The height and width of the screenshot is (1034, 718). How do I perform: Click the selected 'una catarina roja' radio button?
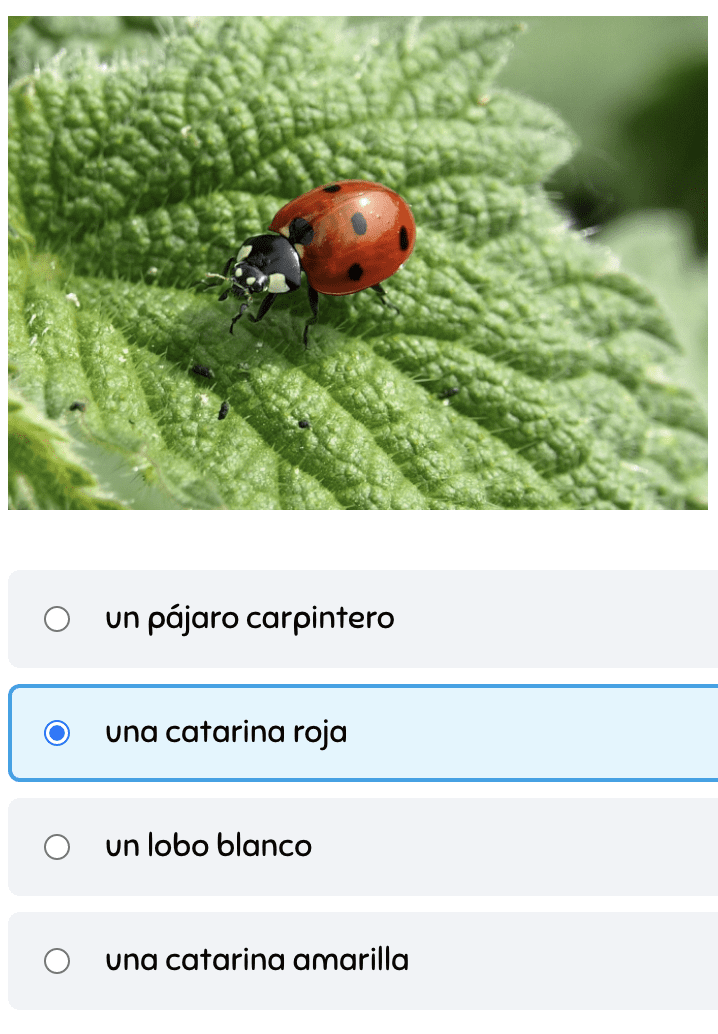tap(57, 733)
